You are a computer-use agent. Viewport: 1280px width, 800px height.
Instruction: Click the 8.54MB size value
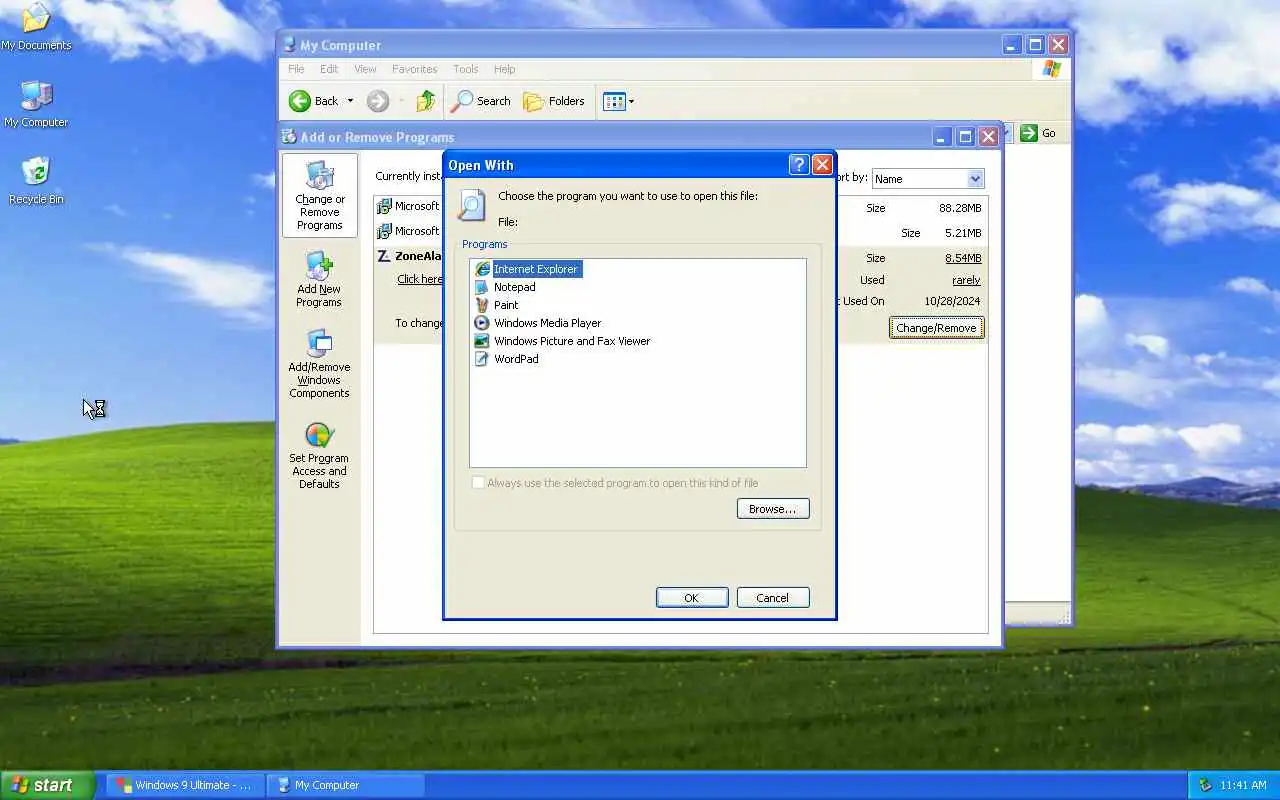coord(963,258)
